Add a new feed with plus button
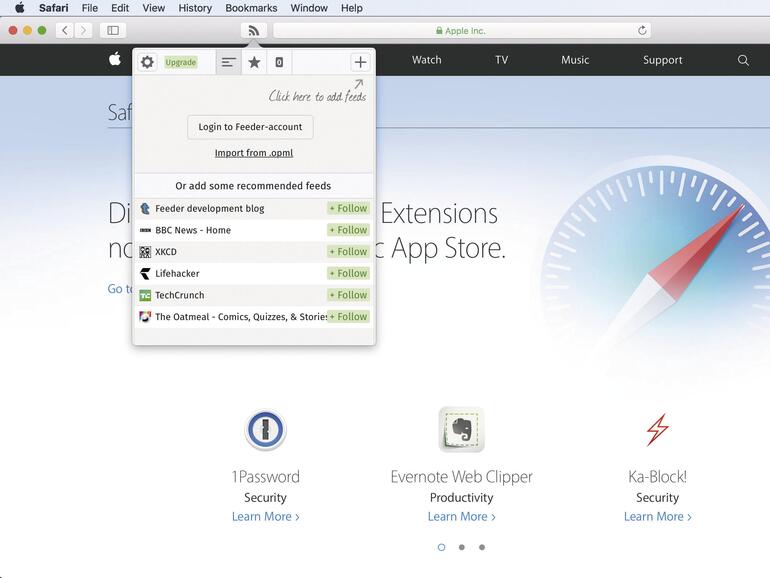The image size is (770, 578). [360, 62]
